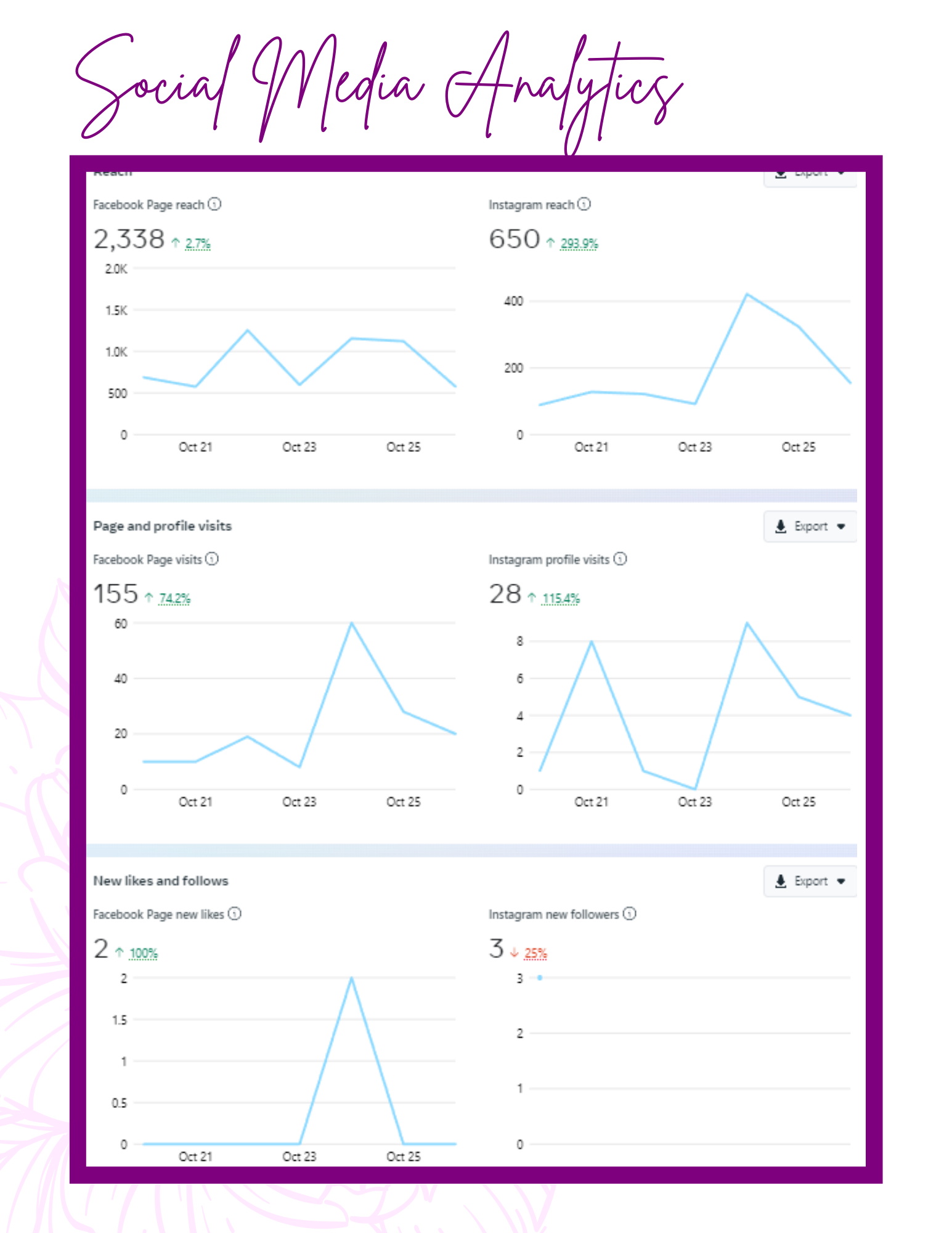This screenshot has height=1233, width=952.
Task: Select the 115.4% Instagram visits change percentage
Action: point(561,599)
